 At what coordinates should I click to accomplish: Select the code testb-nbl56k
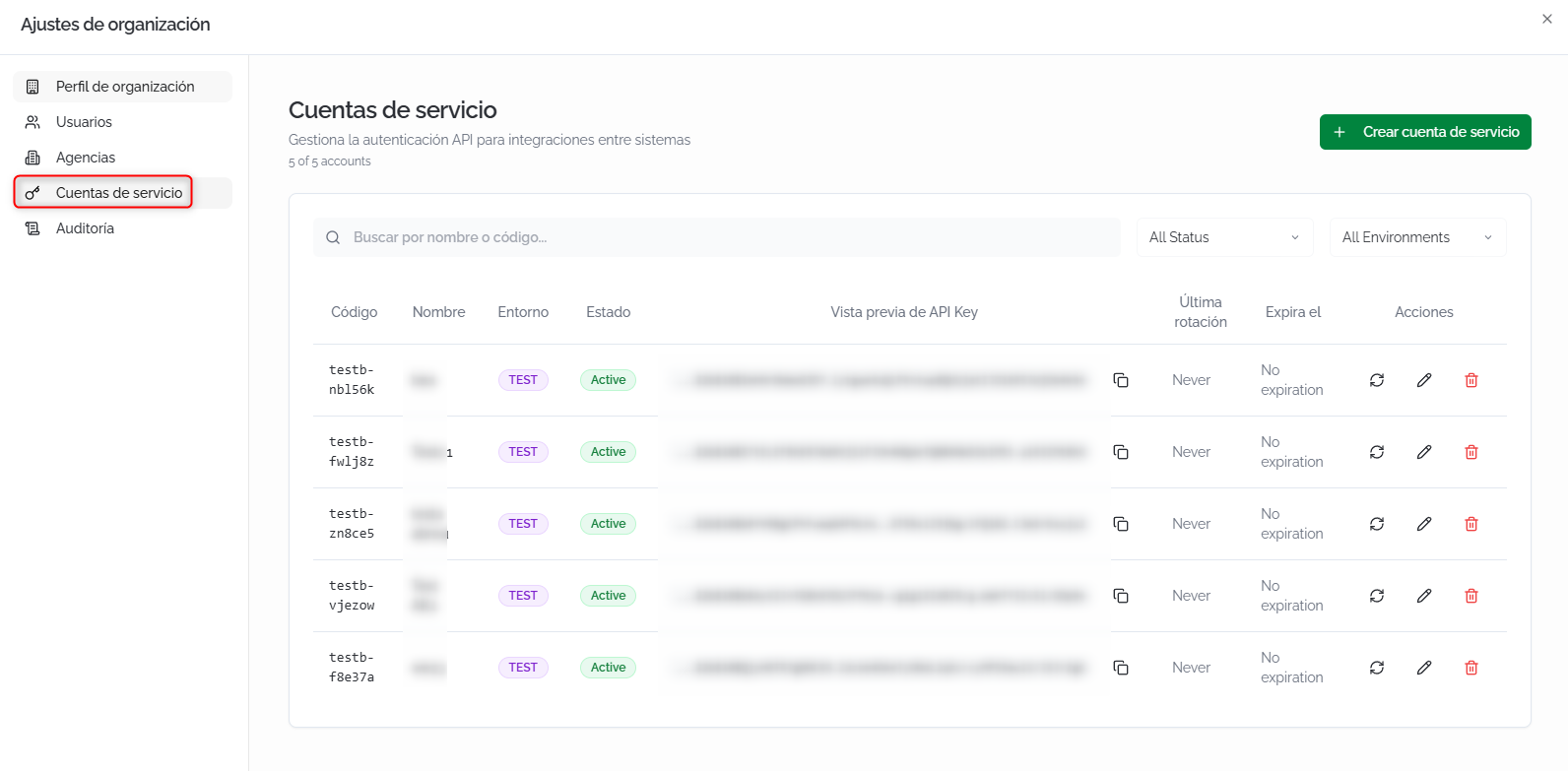point(352,380)
